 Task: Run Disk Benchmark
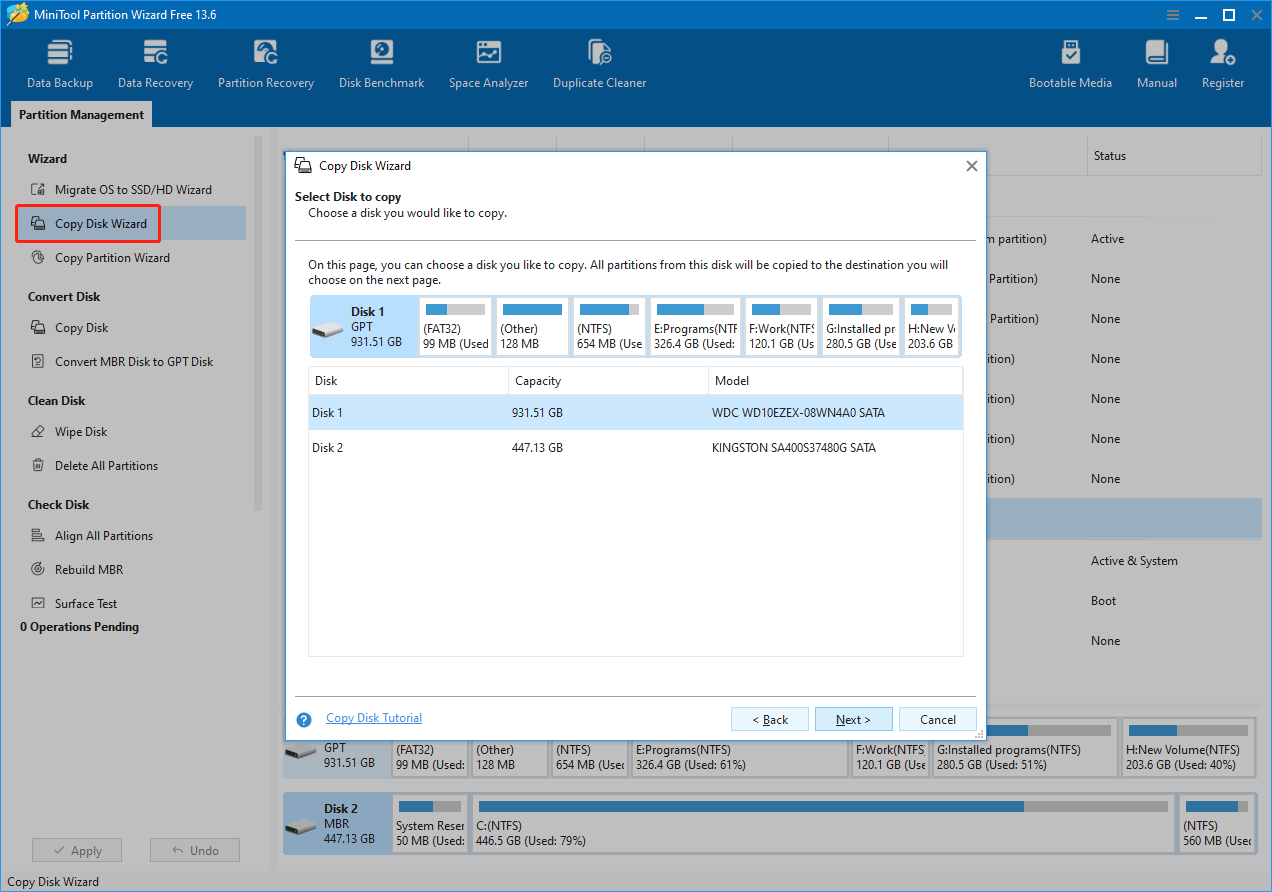pyautogui.click(x=382, y=65)
